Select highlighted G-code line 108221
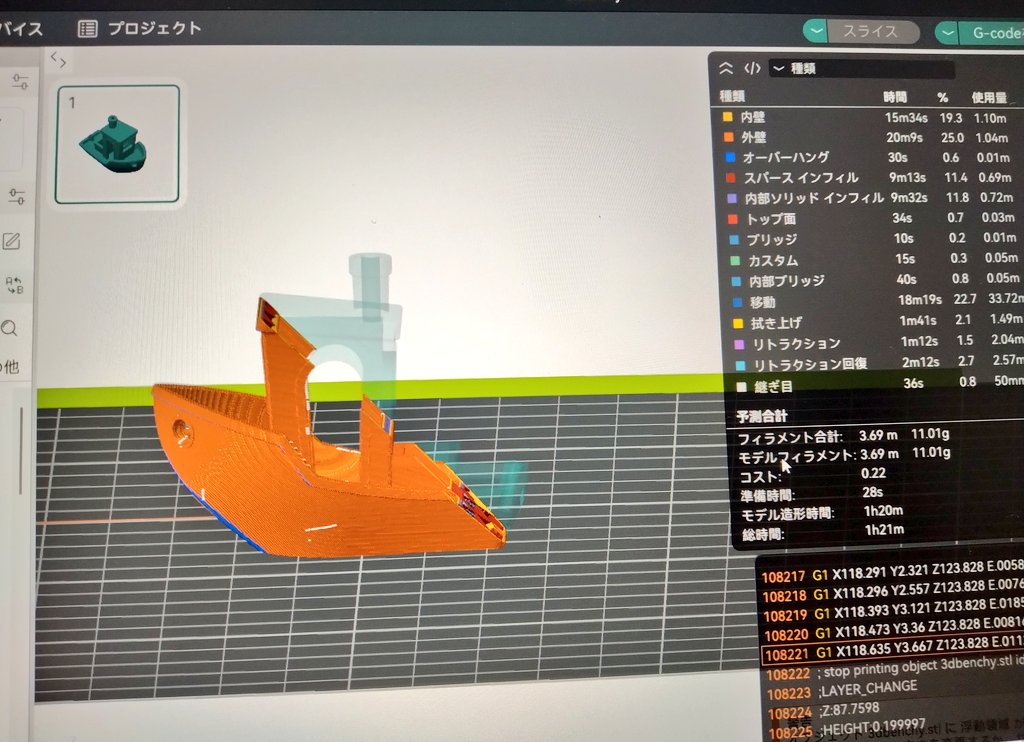Screen dimensions: 1024x742 893,649
